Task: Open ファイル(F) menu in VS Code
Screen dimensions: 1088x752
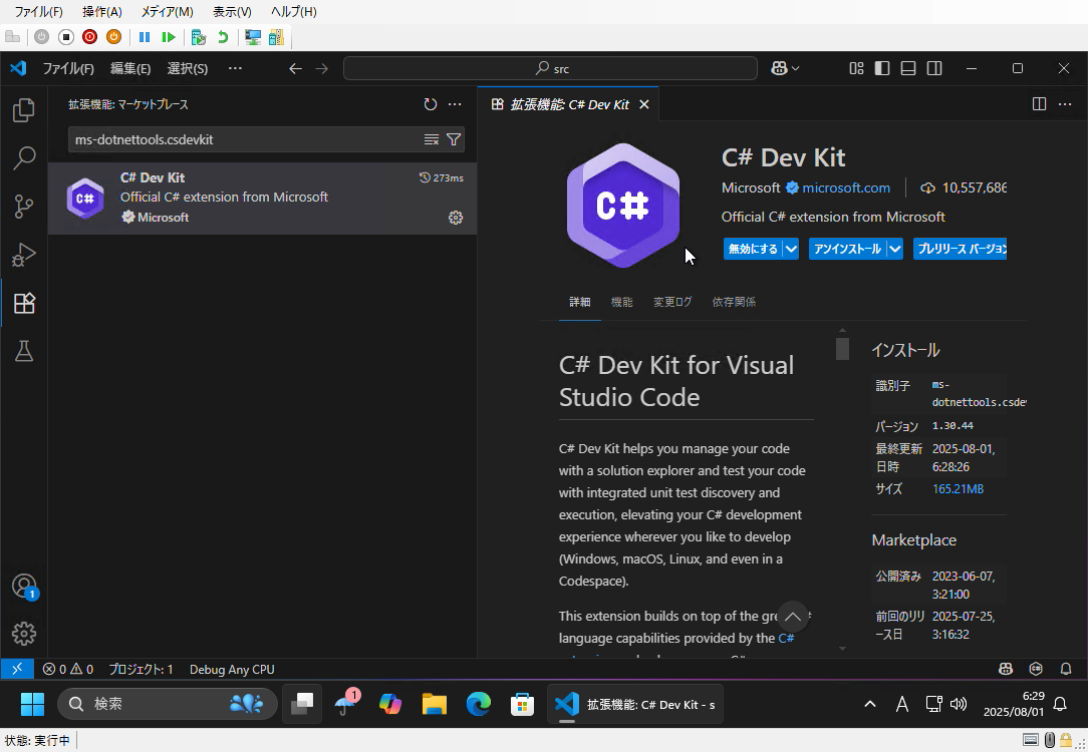Action: coord(68,68)
